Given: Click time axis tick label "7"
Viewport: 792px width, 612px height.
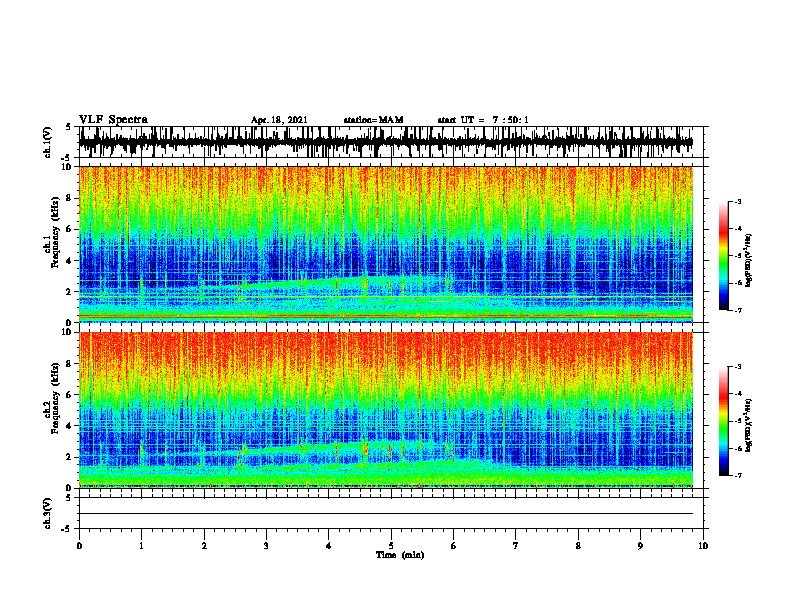Looking at the screenshot, I should (x=516, y=546).
